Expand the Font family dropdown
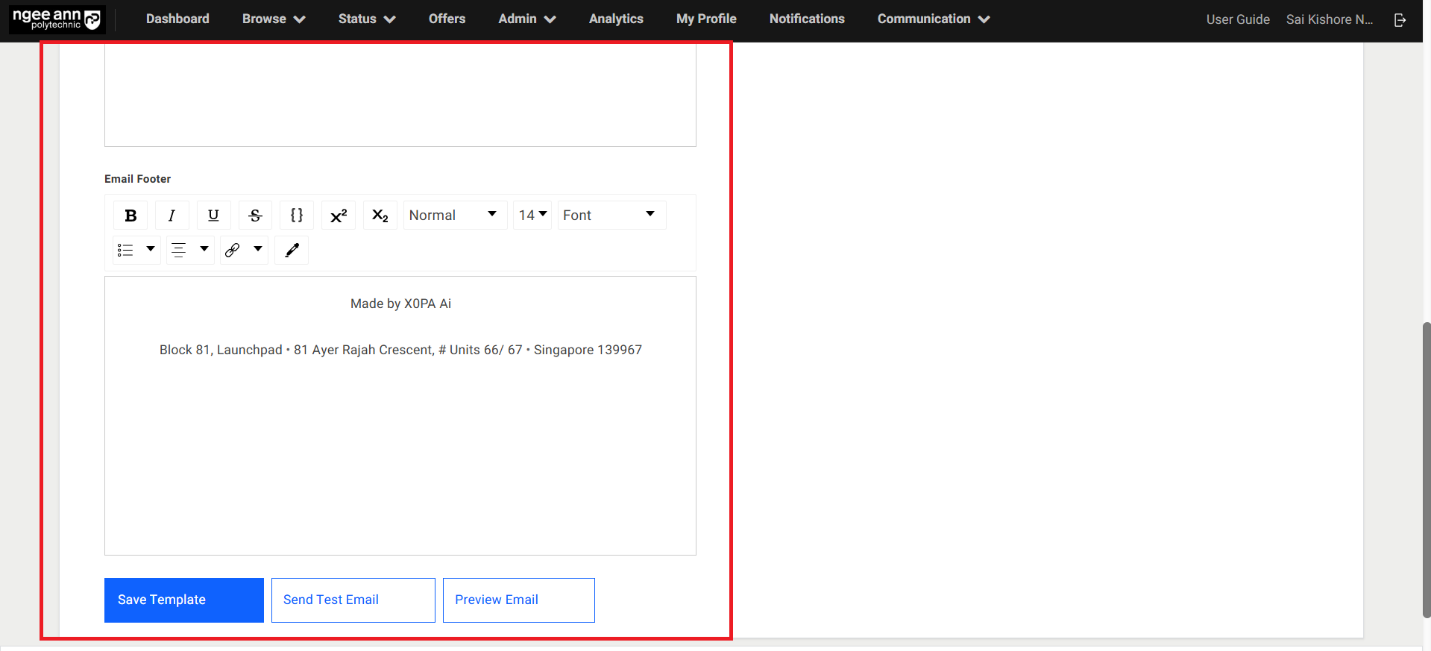This screenshot has height=651, width=1431. pyautogui.click(x=610, y=215)
